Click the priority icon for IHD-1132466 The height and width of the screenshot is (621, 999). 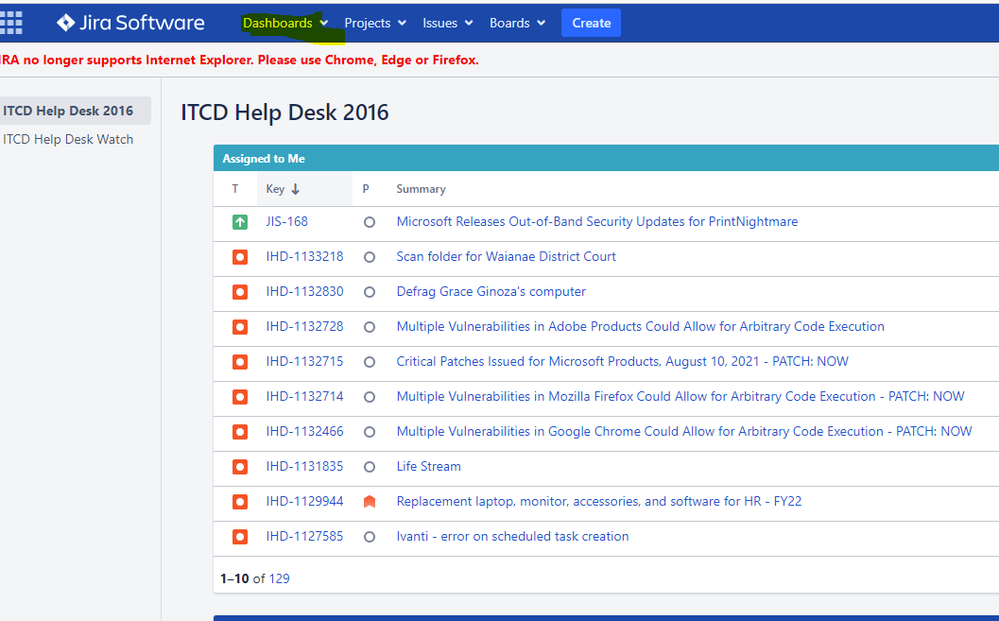coord(370,432)
